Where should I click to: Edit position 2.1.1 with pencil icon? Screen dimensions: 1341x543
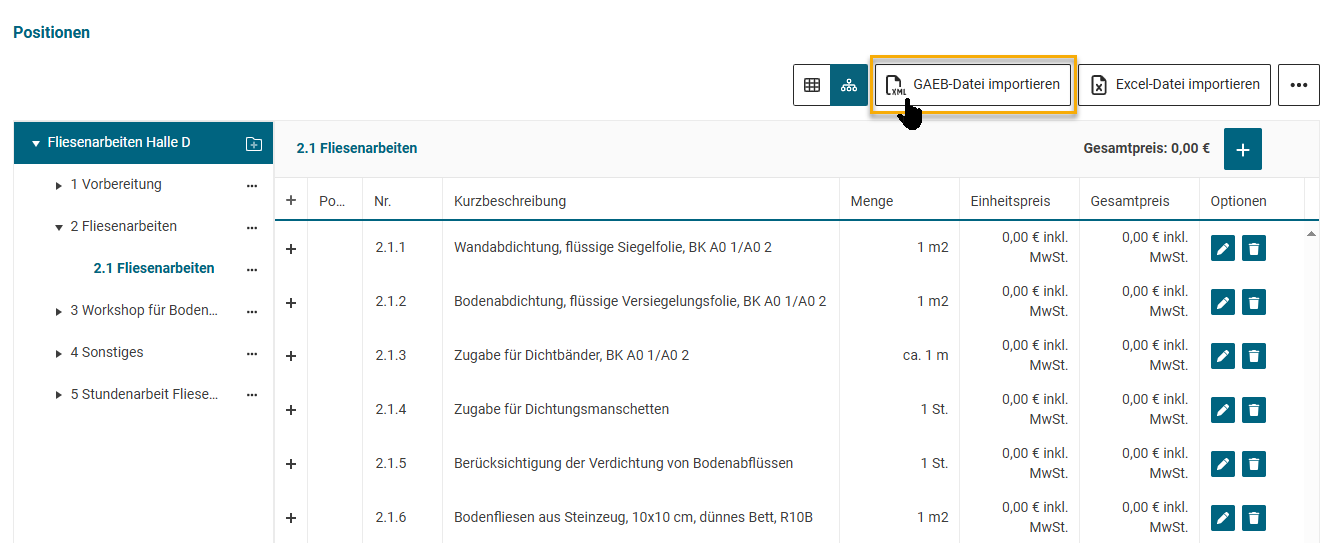pos(1222,248)
